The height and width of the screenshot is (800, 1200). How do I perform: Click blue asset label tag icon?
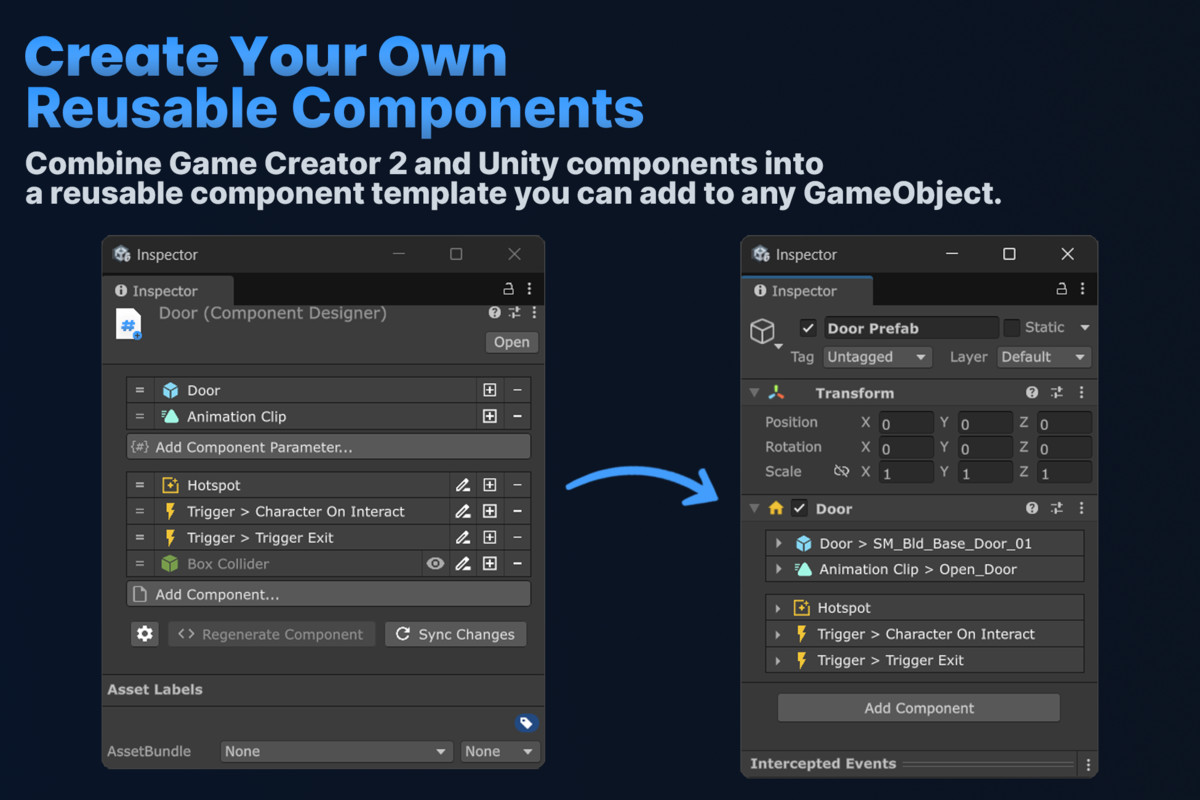[526, 723]
